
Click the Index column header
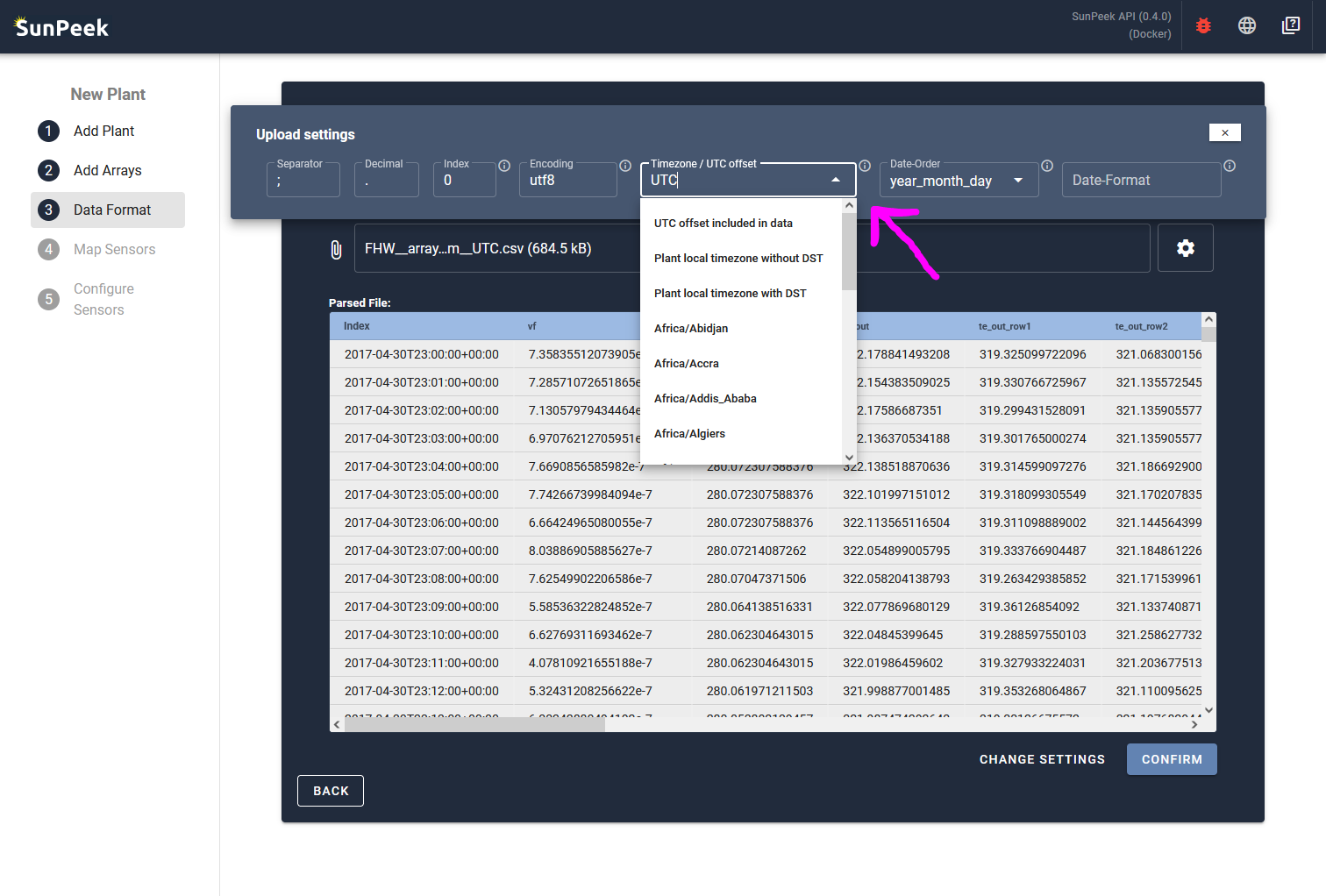point(357,326)
